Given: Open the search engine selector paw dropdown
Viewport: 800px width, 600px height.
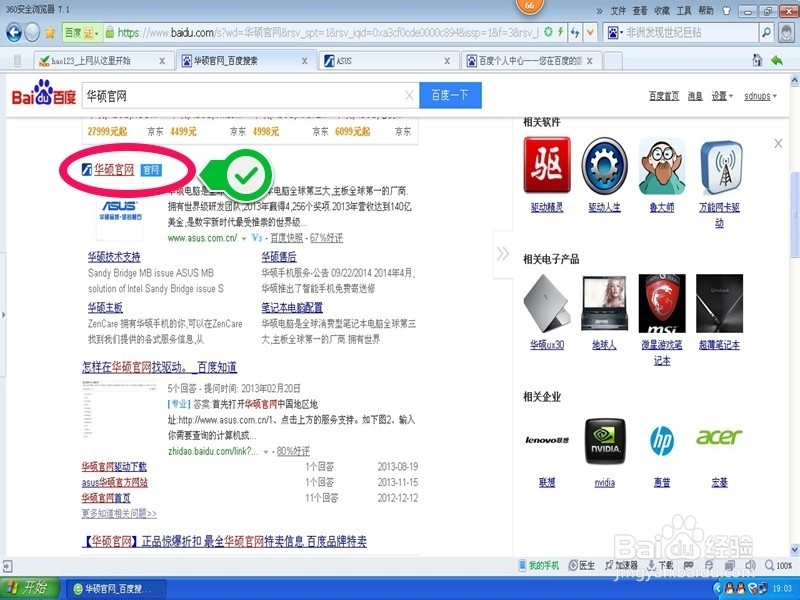Looking at the screenshot, I should point(615,33).
